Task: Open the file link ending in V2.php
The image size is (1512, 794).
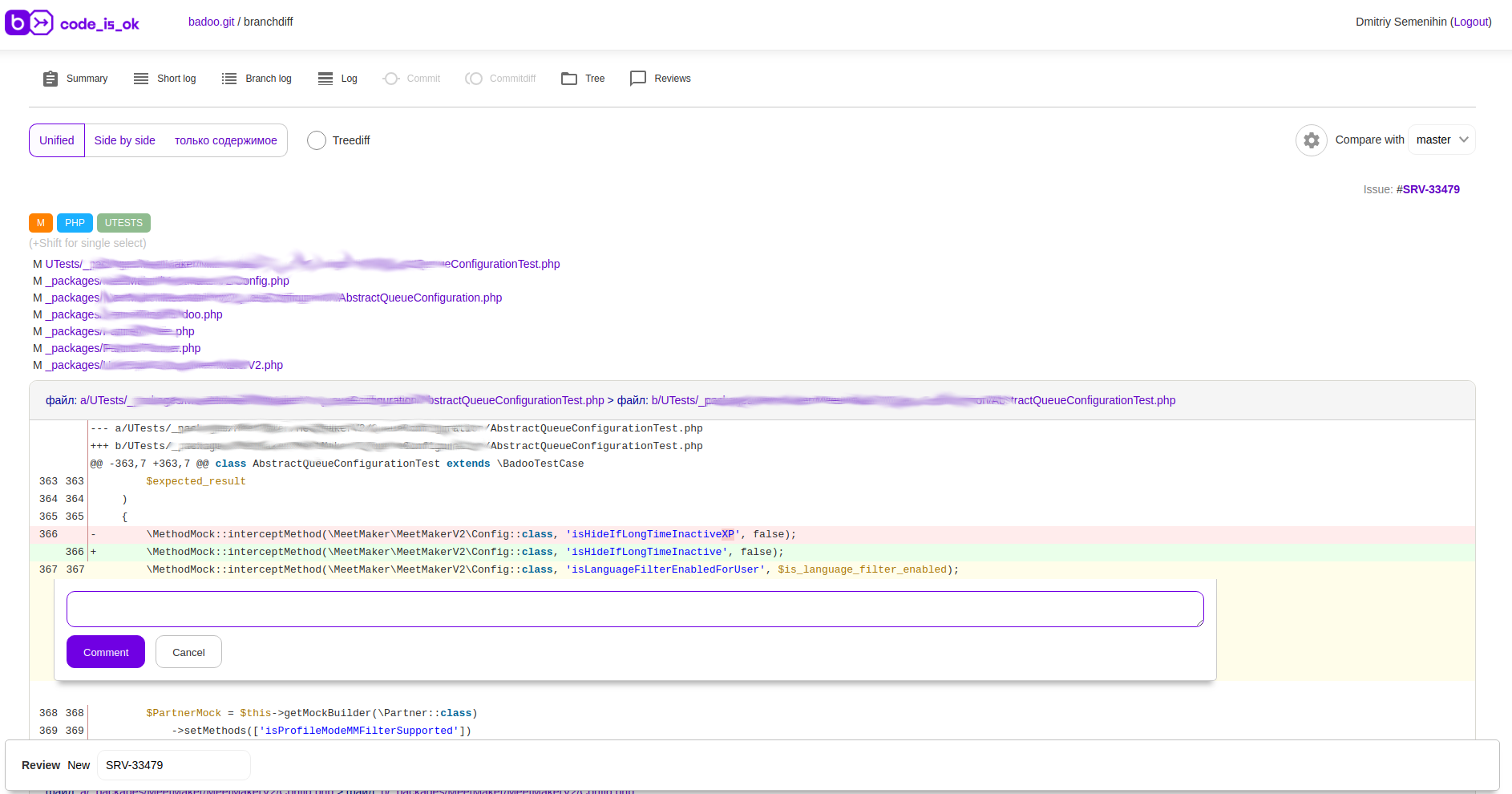Action: pos(164,365)
